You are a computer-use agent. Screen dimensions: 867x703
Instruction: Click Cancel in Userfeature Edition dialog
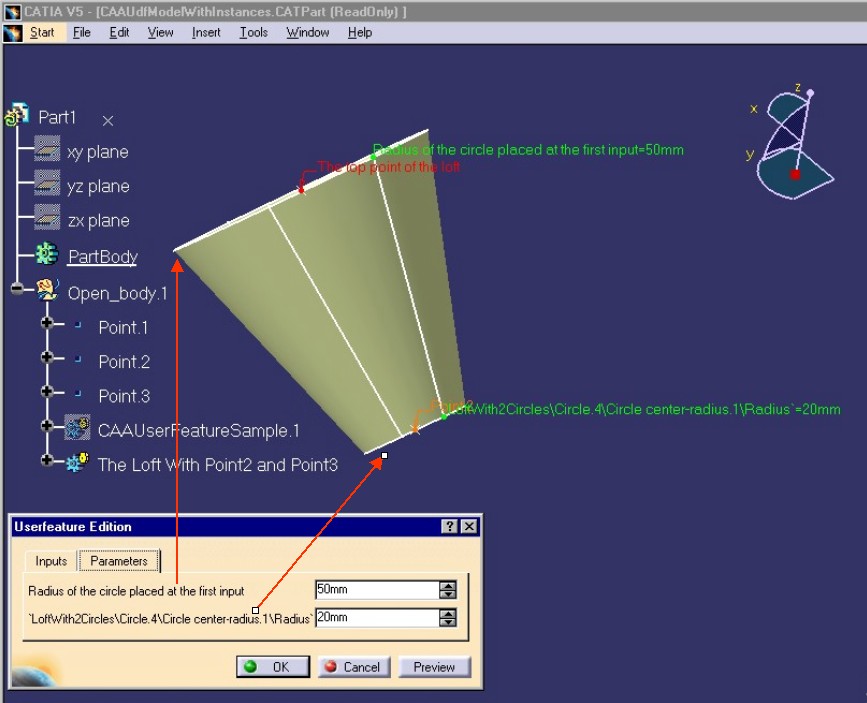(x=354, y=667)
